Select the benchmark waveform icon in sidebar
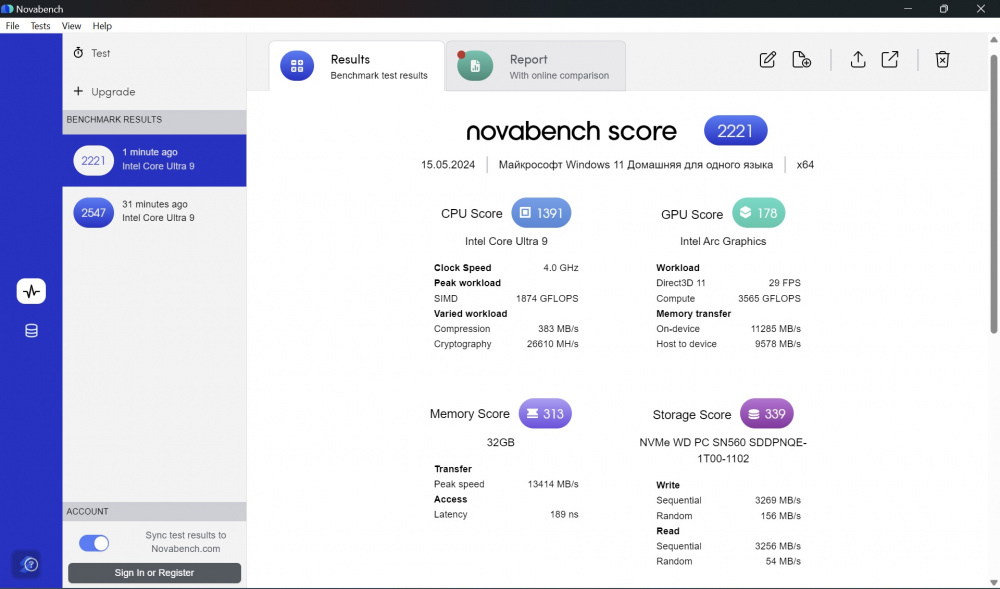1000x589 pixels. click(x=31, y=291)
